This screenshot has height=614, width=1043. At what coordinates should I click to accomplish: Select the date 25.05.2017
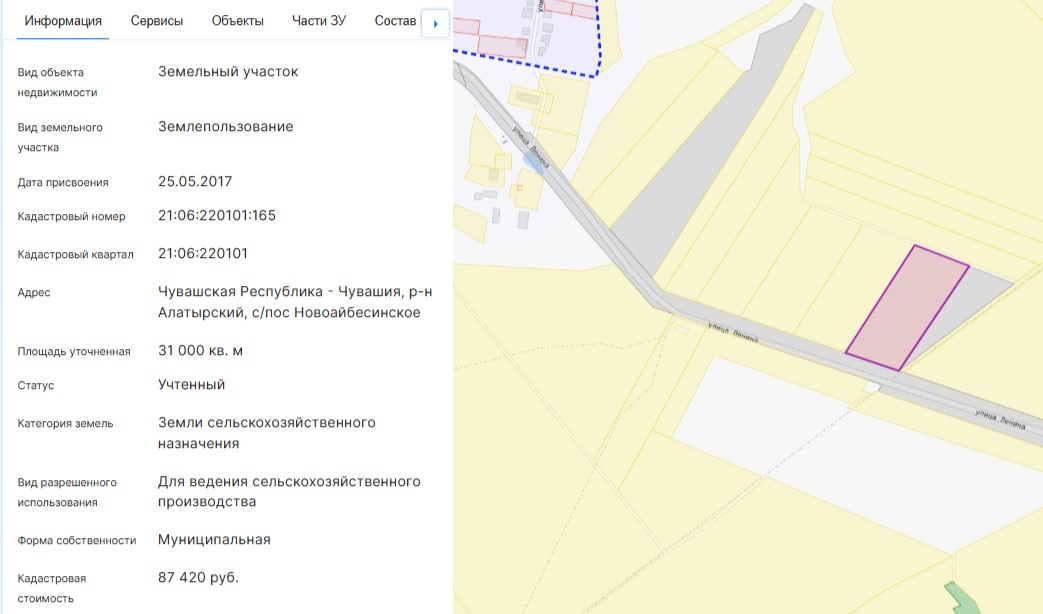click(195, 182)
